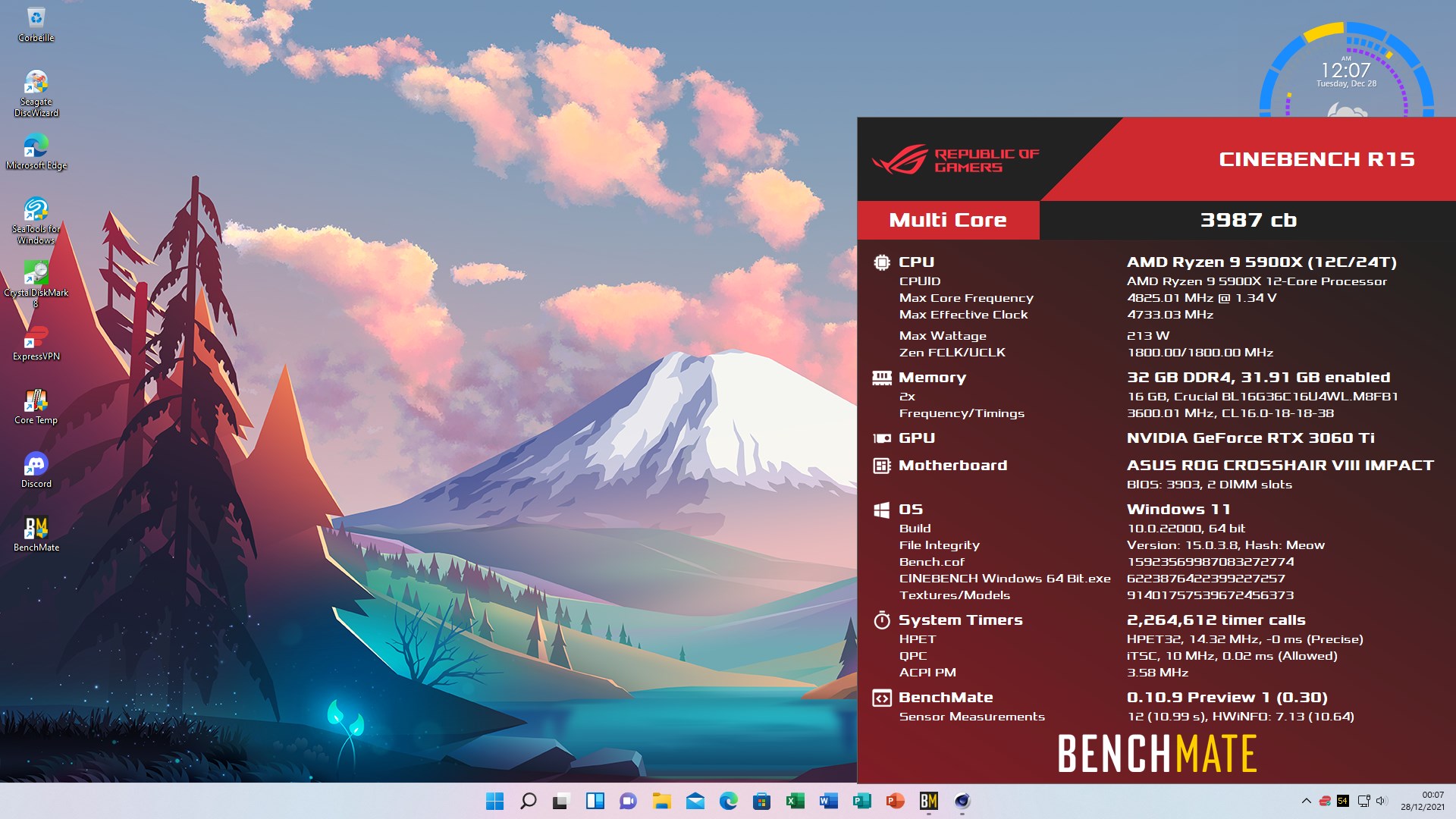
Task: Open Seagate DiscWizard desktop shortcut
Action: 36,93
